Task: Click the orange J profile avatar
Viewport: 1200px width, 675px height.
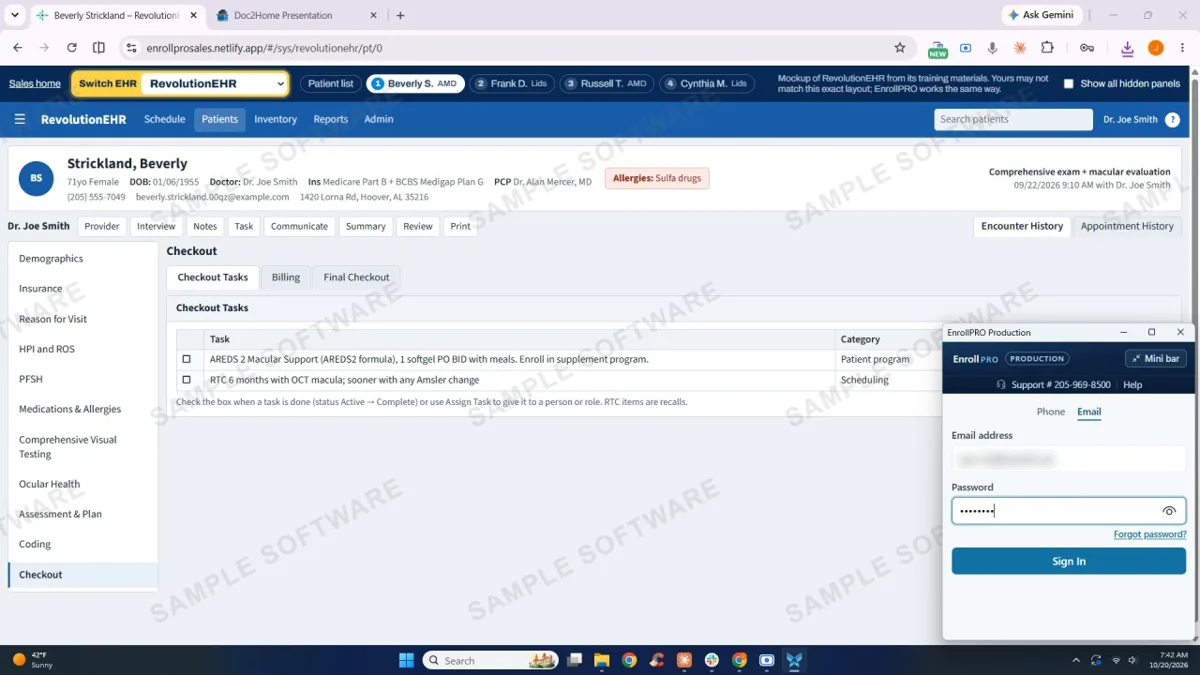Action: click(1155, 47)
